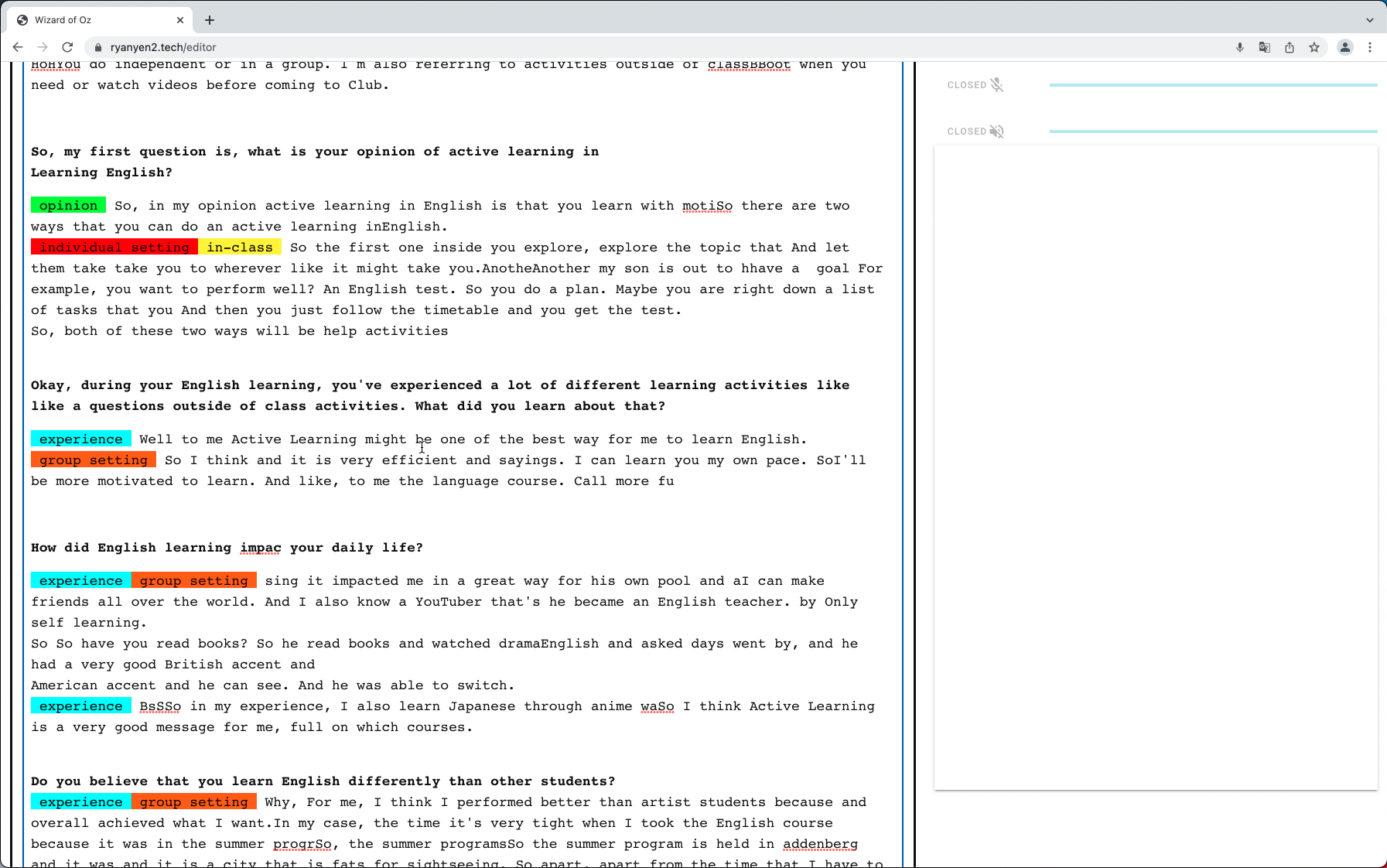Screen dimensions: 1387x868
Task: Click the blank white panel on the right
Action: 1156,468
